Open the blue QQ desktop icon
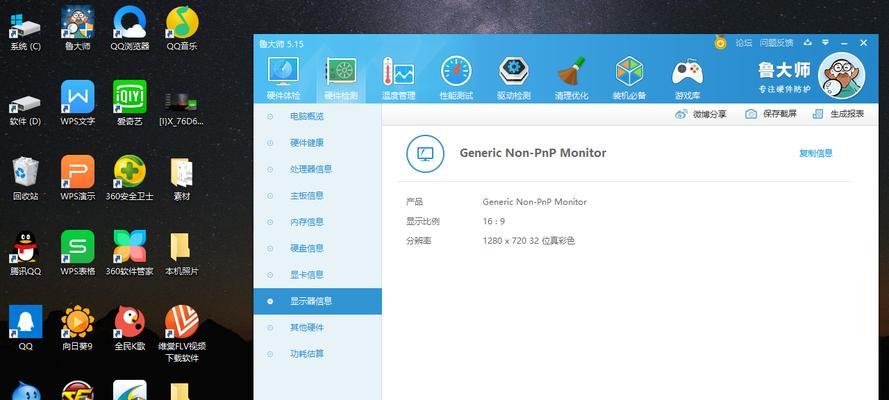The height and width of the screenshot is (400, 889). pyautogui.click(x=26, y=329)
